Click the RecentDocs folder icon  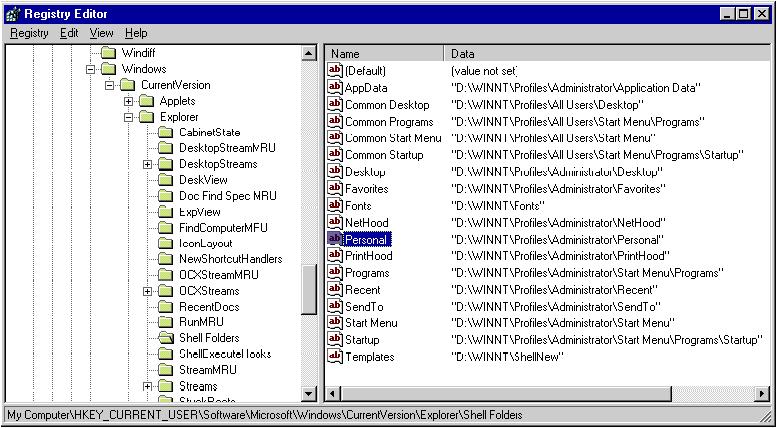tap(165, 307)
